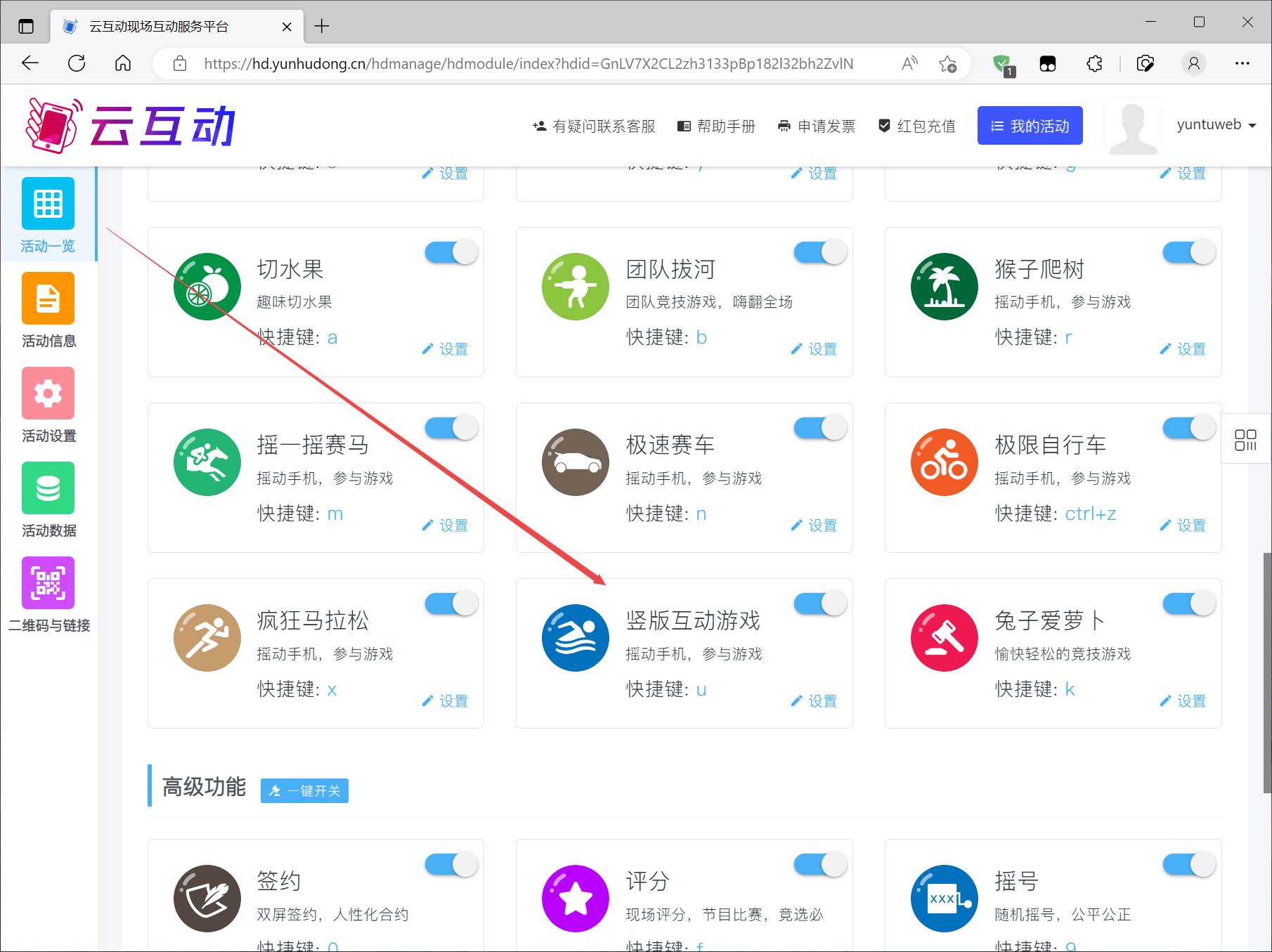Viewport: 1272px width, 952px height.
Task: Open the 活动信息 sidebar document icon
Action: click(x=48, y=298)
